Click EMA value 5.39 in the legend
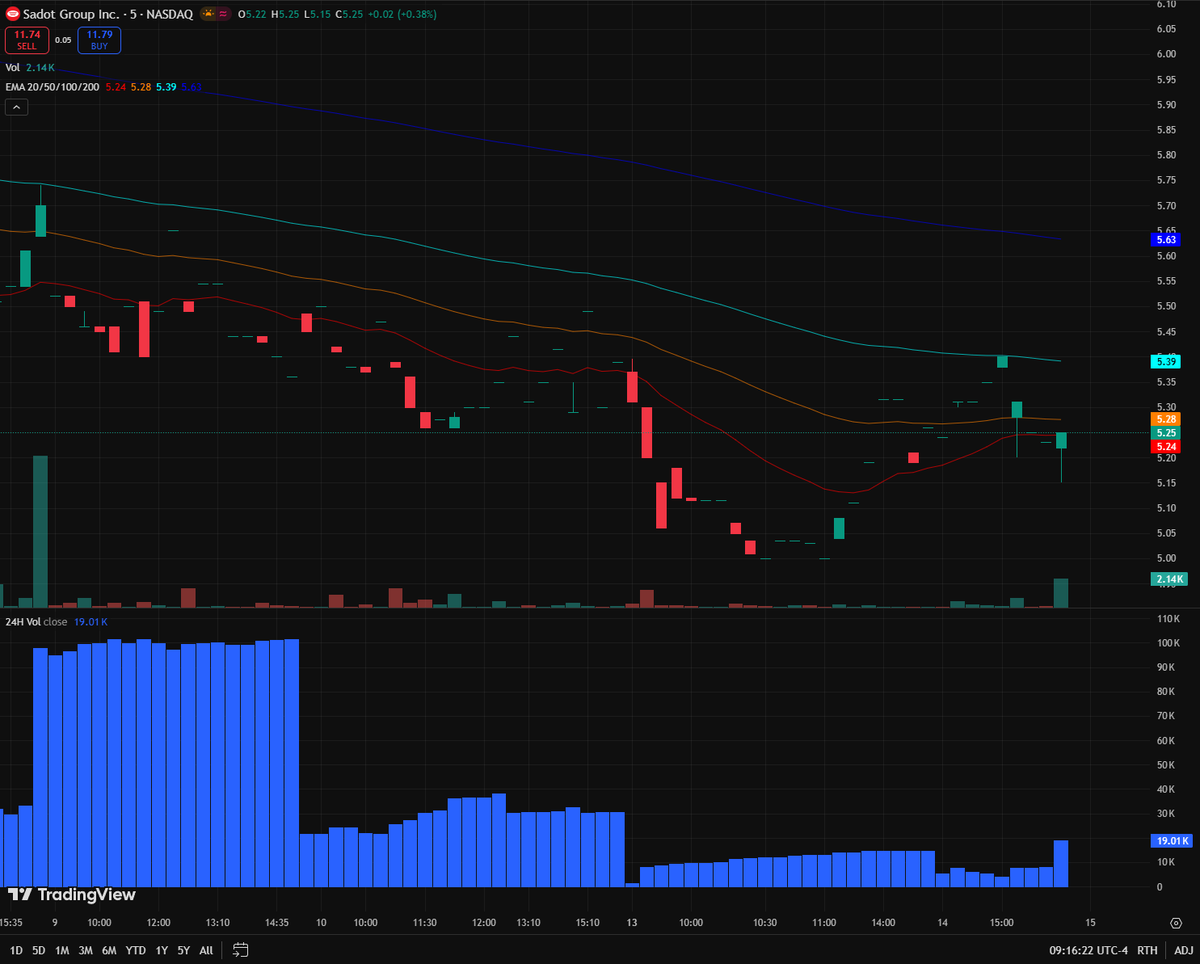Image resolution: width=1200 pixels, height=964 pixels. 166,87
